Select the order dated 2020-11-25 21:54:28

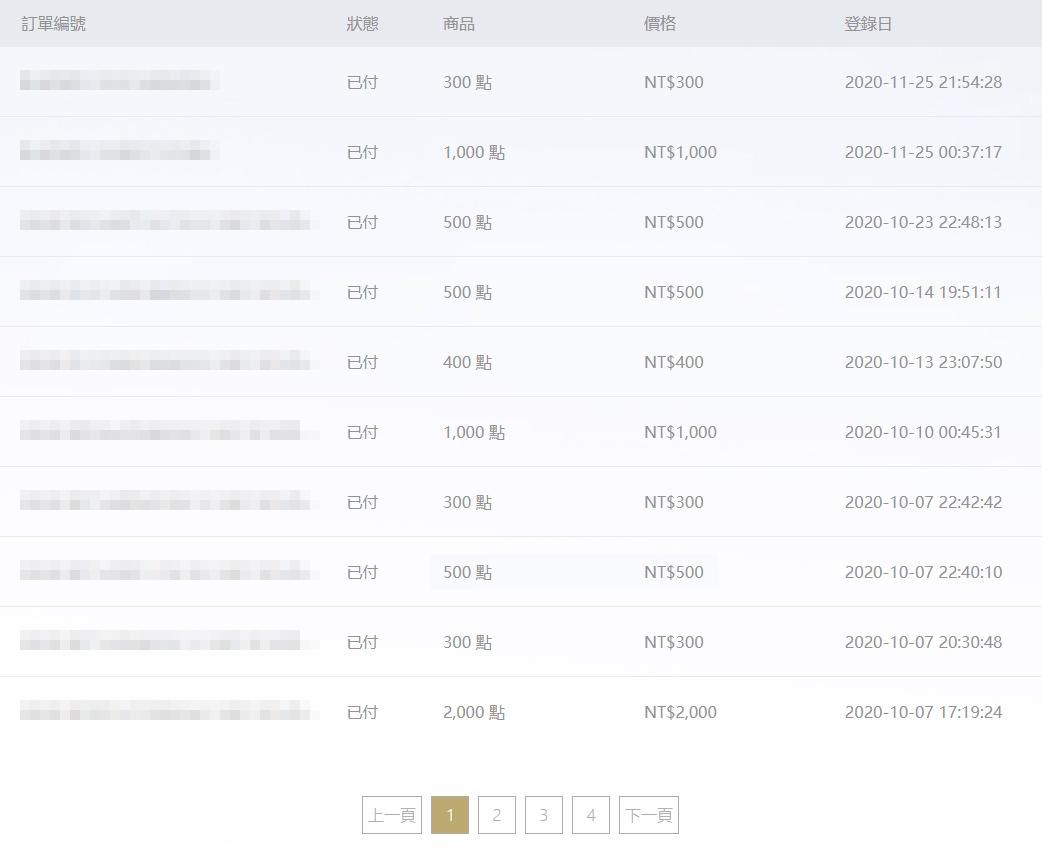521,82
